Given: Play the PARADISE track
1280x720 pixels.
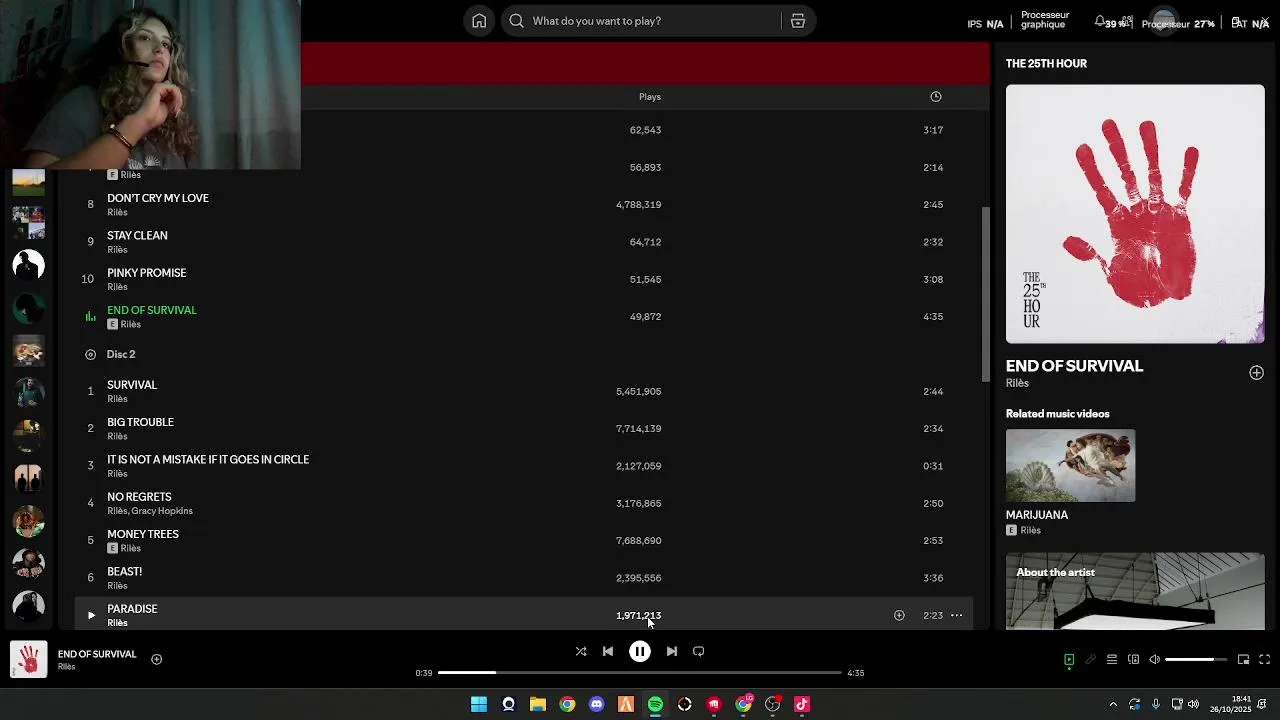Looking at the screenshot, I should coord(90,615).
